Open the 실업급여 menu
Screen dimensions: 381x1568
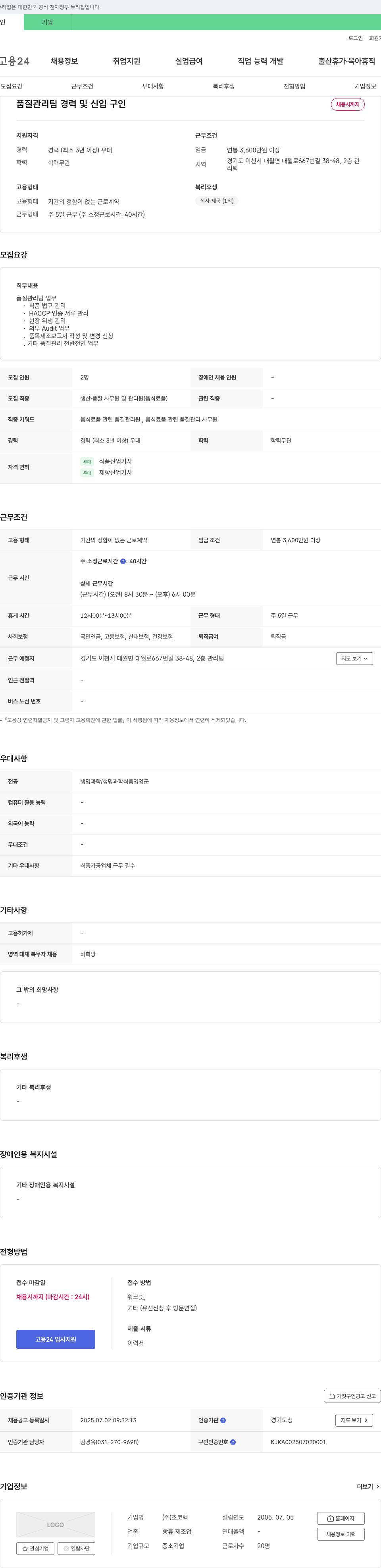pyautogui.click(x=189, y=61)
